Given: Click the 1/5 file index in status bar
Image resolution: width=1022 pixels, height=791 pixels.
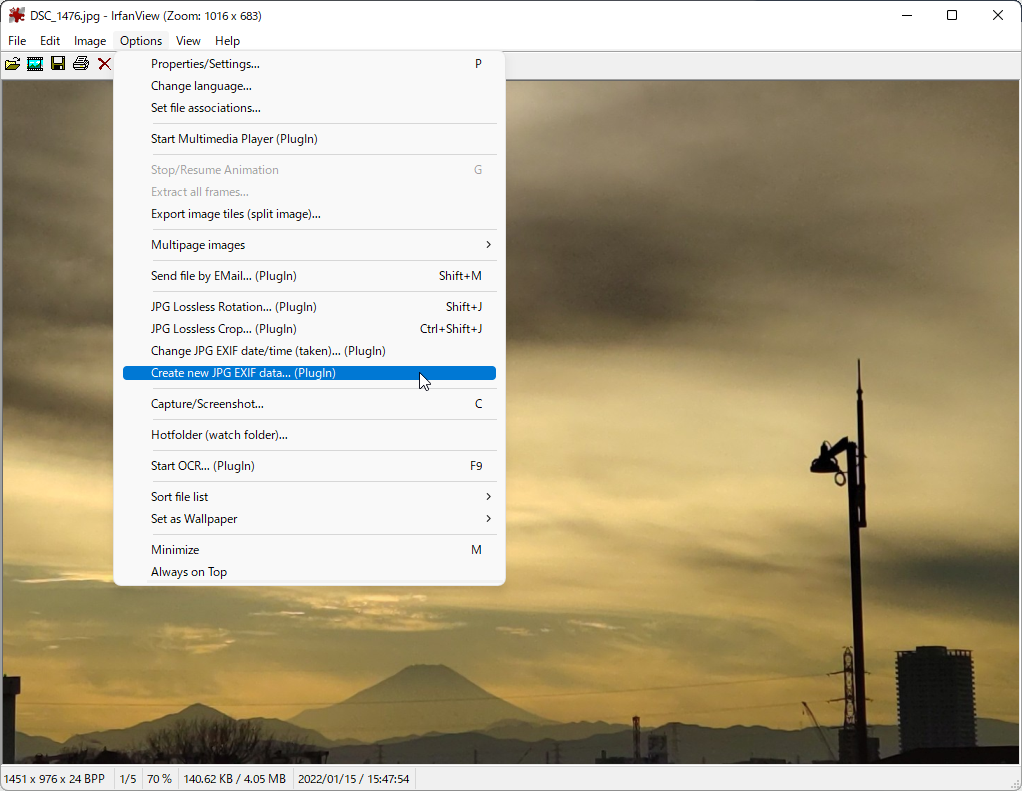Looking at the screenshot, I should 128,779.
